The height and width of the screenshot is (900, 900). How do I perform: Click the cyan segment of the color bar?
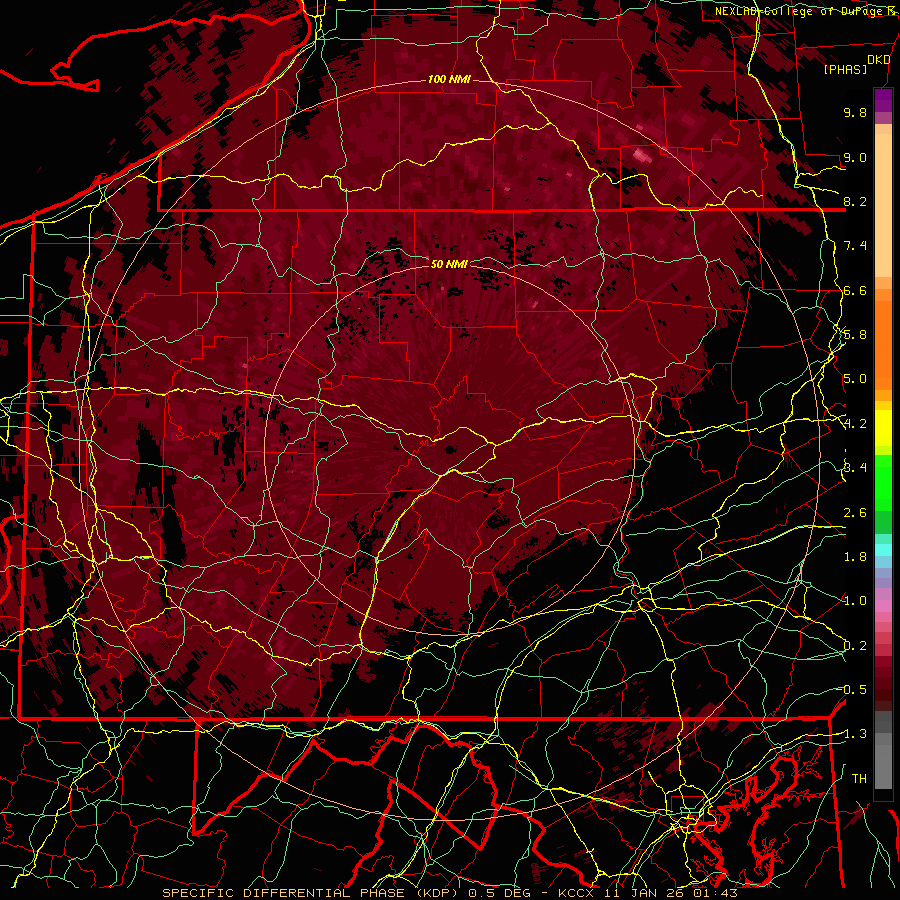coord(883,550)
